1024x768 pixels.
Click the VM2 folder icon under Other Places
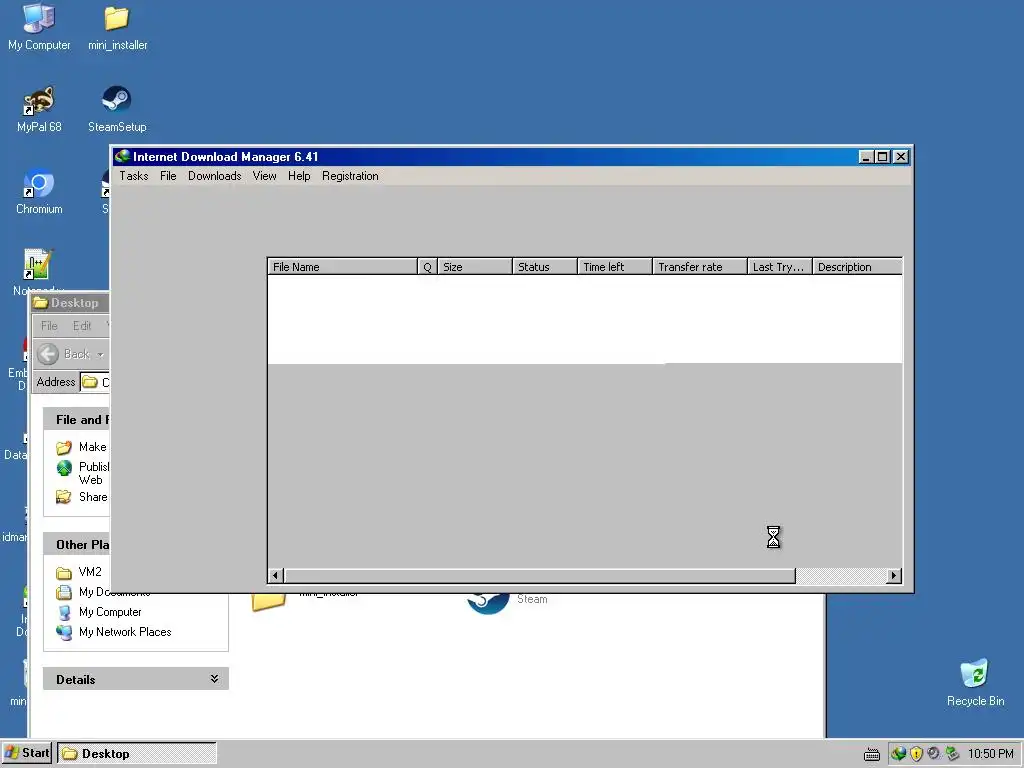coord(64,573)
